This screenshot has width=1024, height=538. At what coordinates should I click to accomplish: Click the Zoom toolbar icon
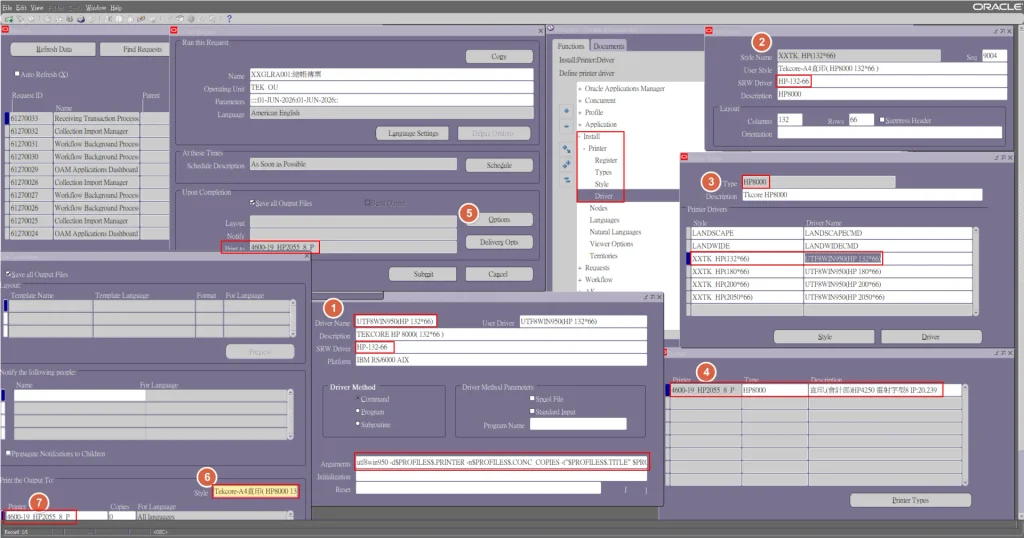coord(180,20)
